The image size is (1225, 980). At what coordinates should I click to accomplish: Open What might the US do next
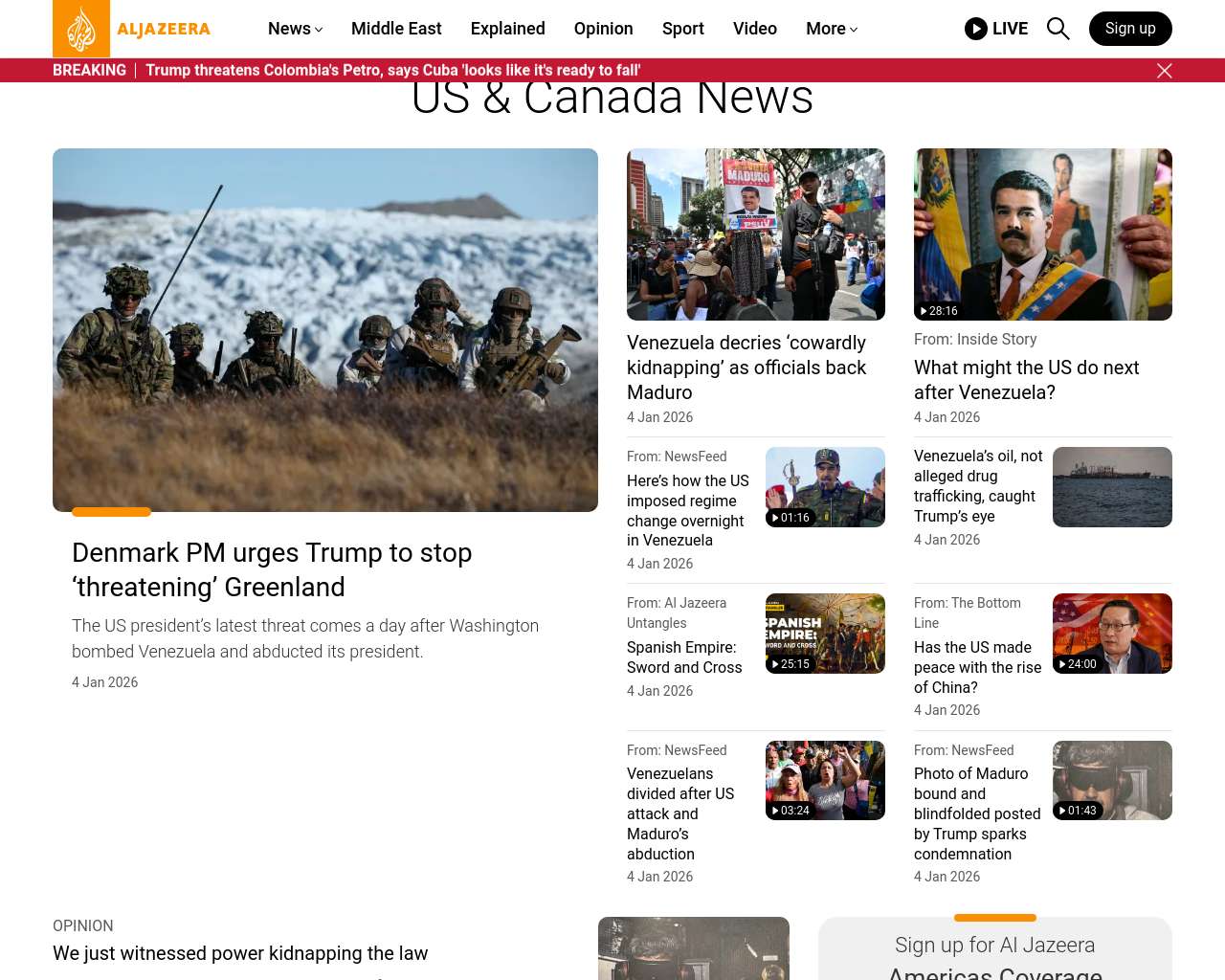click(x=1026, y=380)
